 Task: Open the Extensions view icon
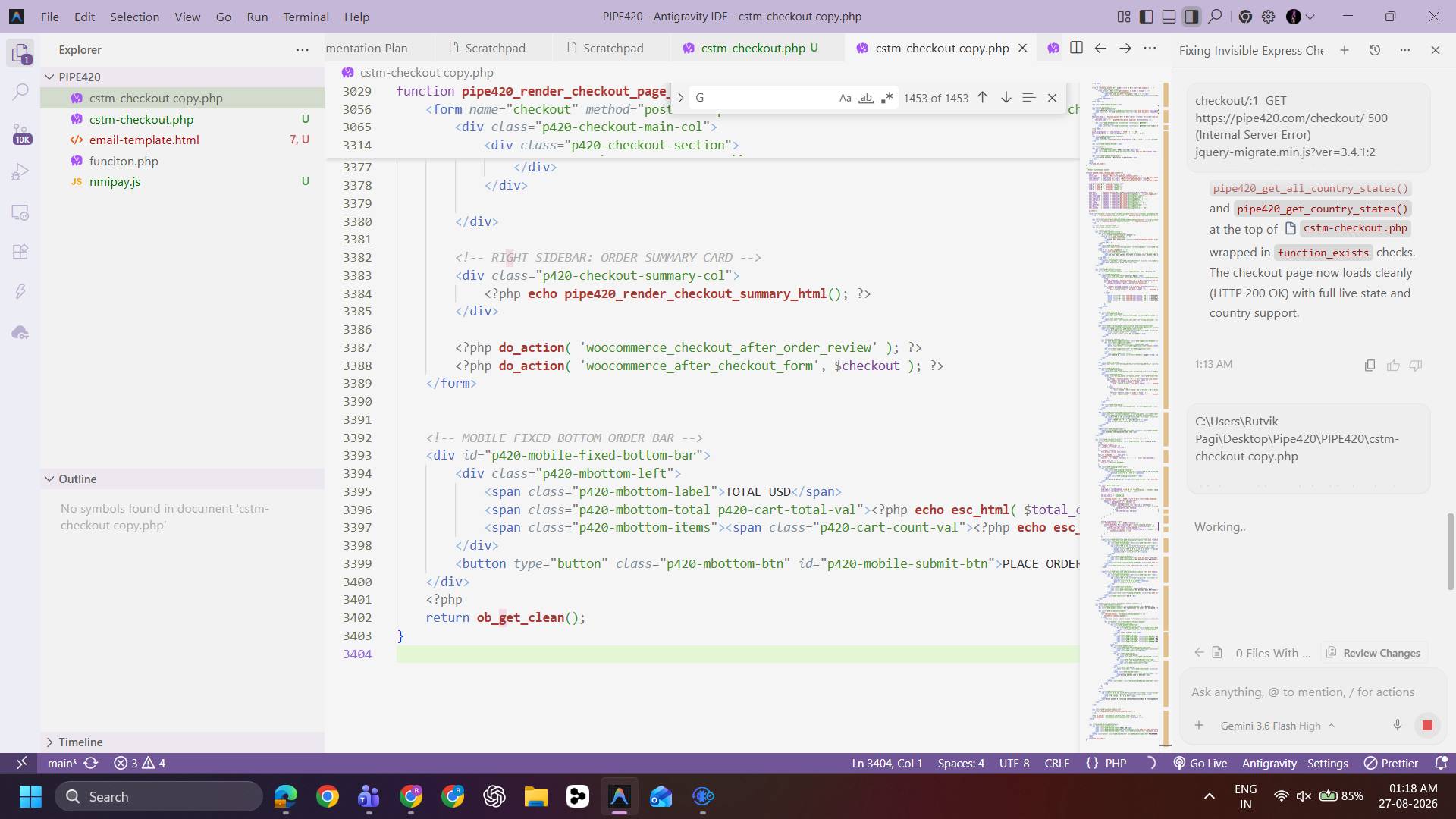[x=20, y=252]
